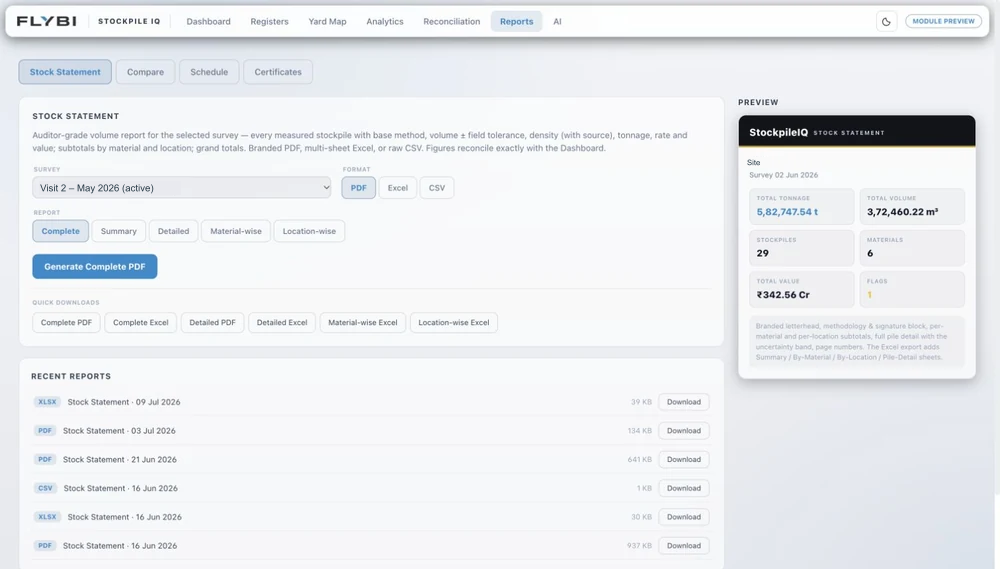Click the Flags count card
Screen dimensions: 1000x569
912,289
